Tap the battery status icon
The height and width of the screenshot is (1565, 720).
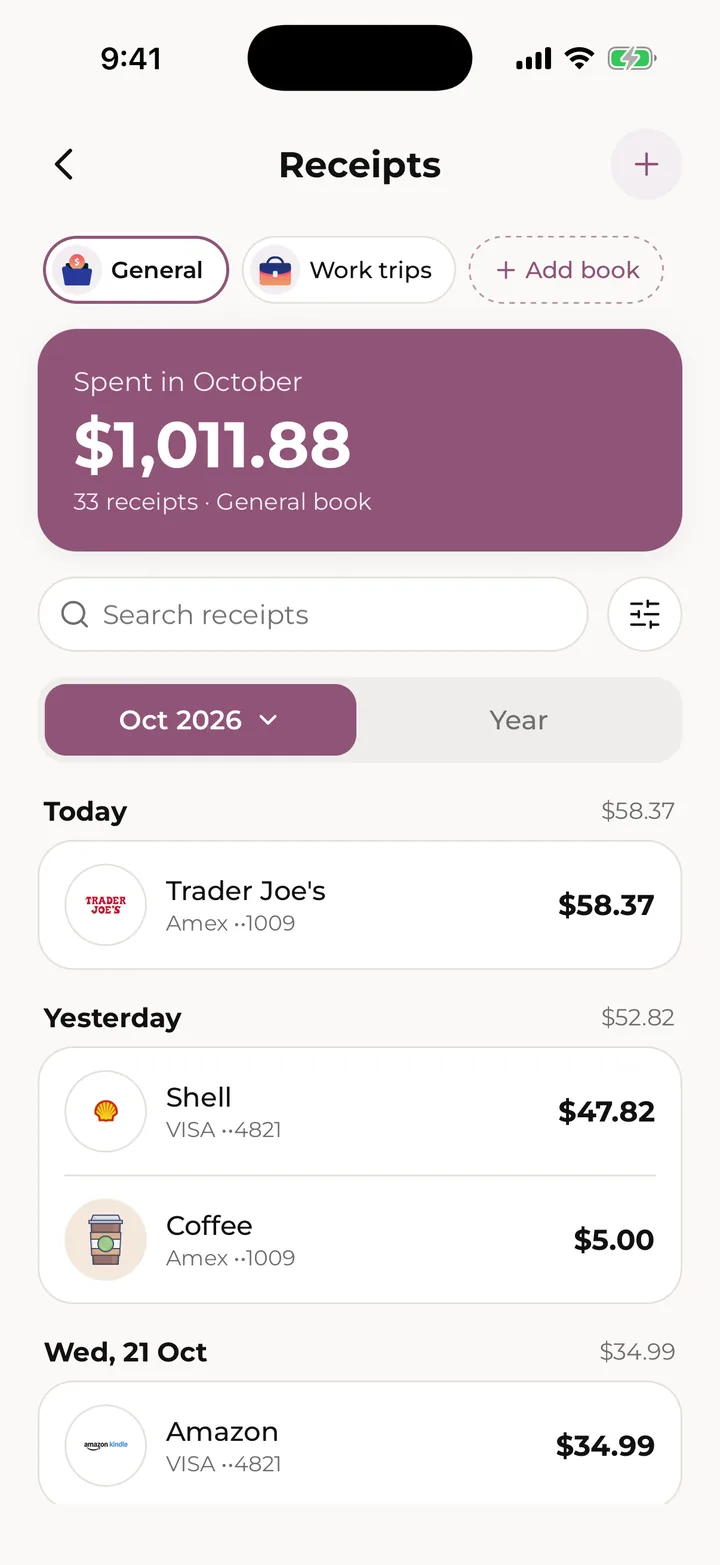pos(631,59)
